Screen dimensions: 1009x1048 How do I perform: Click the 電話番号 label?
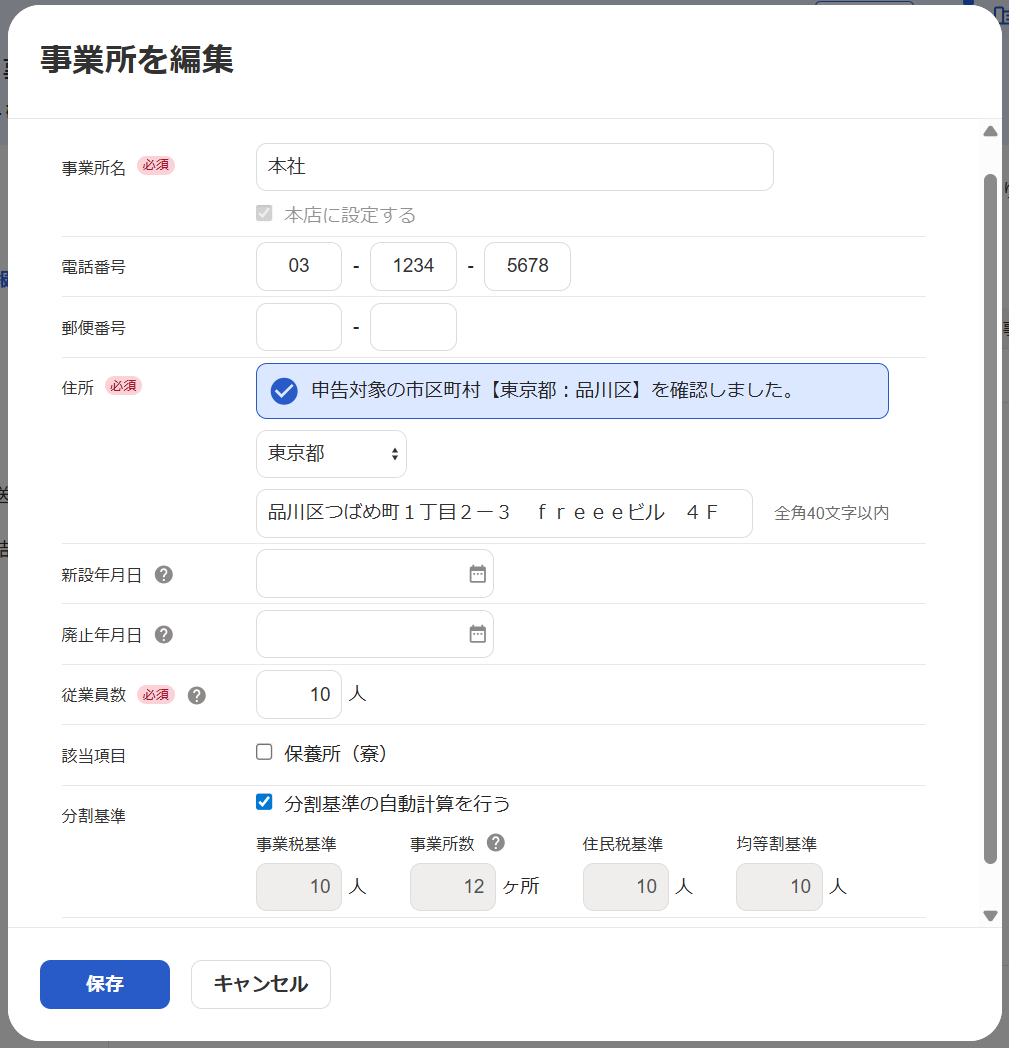click(94, 267)
